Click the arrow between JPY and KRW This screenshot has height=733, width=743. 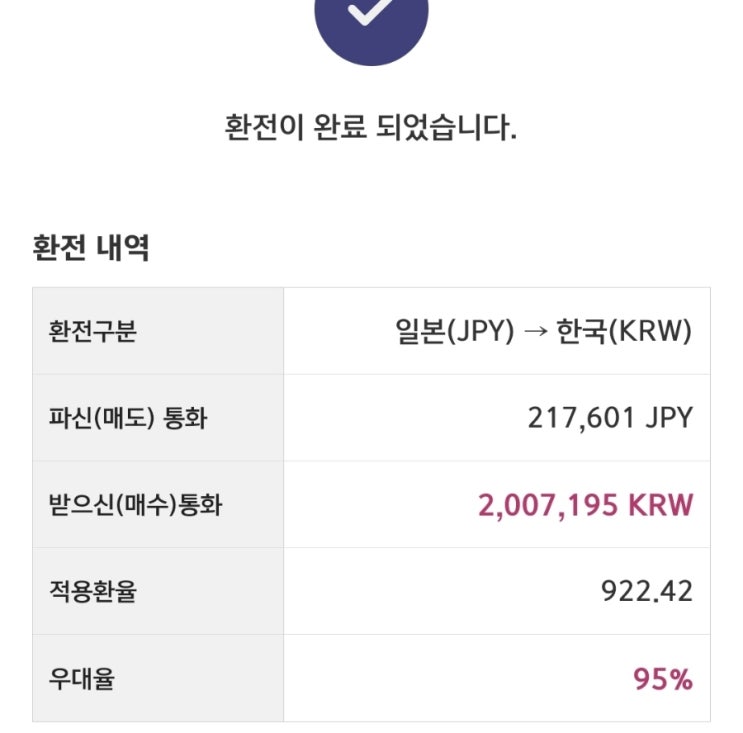click(535, 332)
